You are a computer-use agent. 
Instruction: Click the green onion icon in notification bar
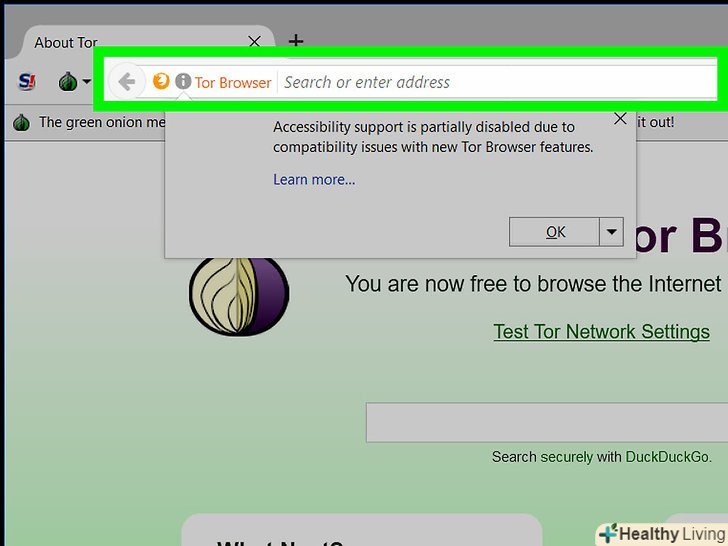click(x=21, y=123)
